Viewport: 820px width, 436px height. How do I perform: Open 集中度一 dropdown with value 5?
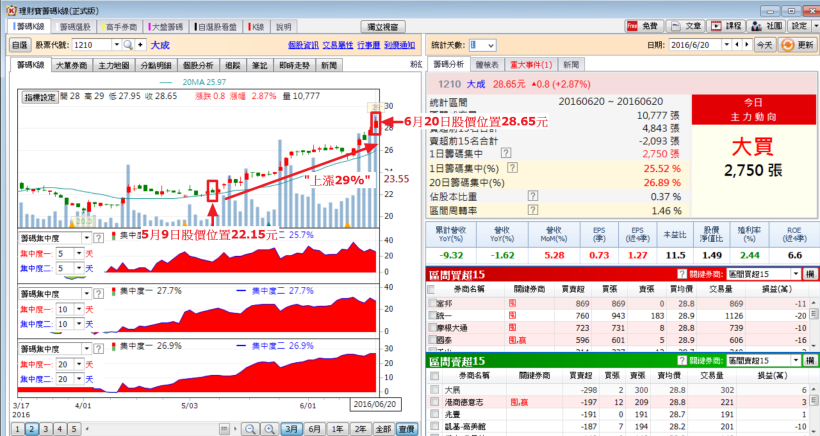click(79, 254)
